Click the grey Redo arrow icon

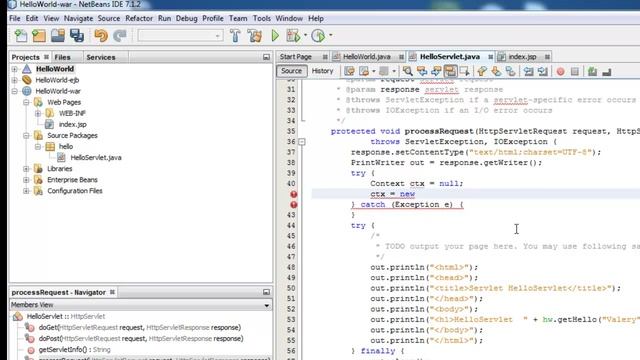coord(120,36)
